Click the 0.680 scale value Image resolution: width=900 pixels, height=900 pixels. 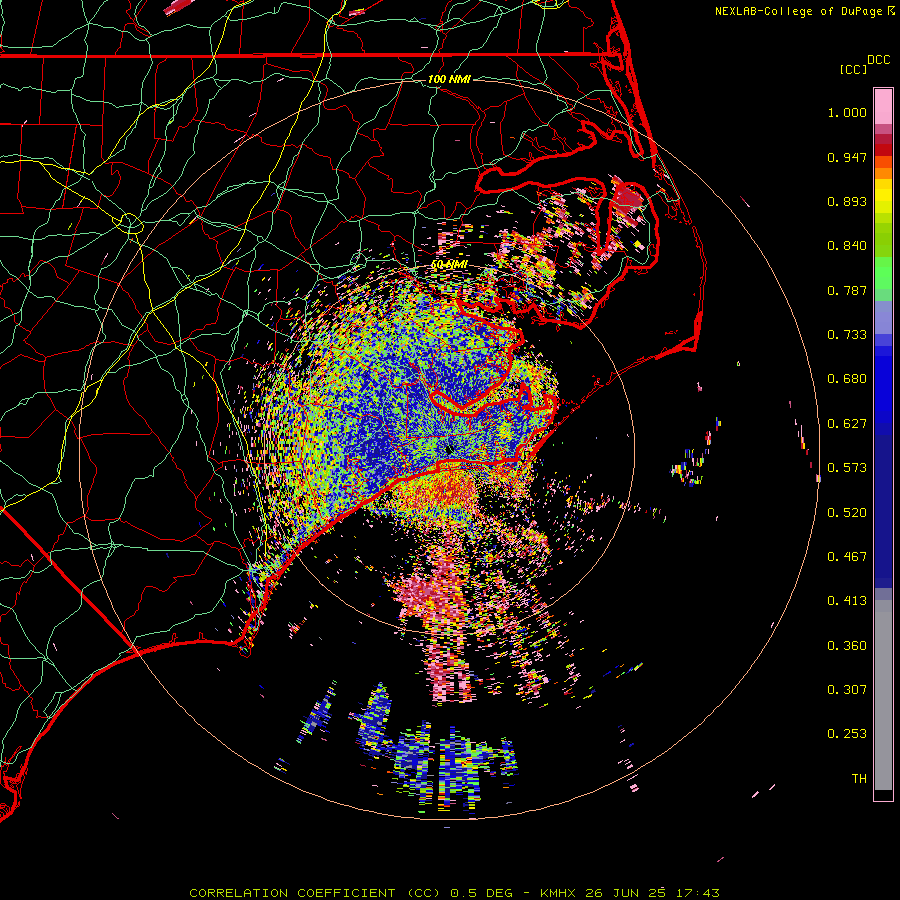[847, 379]
